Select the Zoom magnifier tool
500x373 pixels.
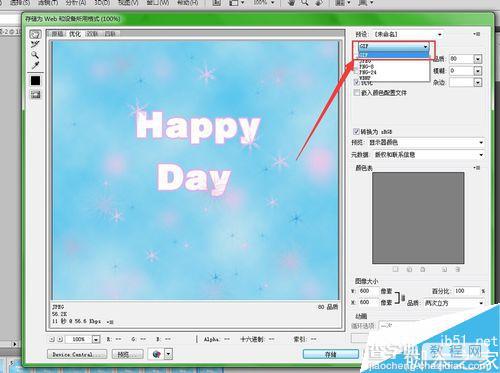(x=35, y=55)
